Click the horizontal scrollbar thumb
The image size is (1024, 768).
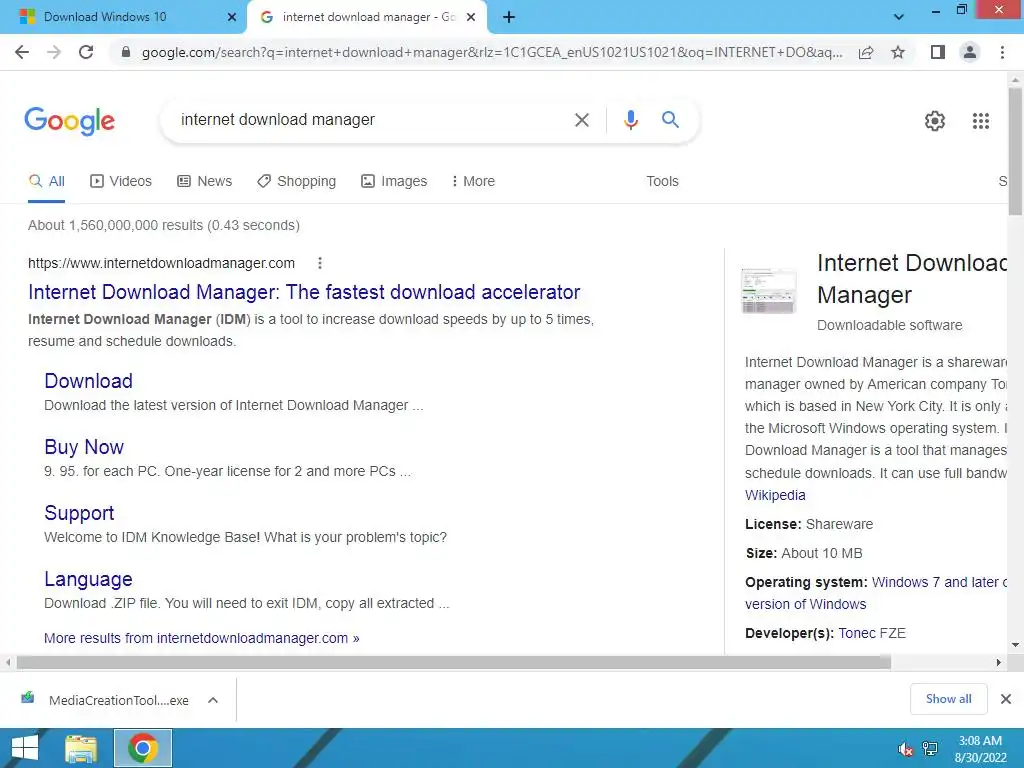(454, 662)
